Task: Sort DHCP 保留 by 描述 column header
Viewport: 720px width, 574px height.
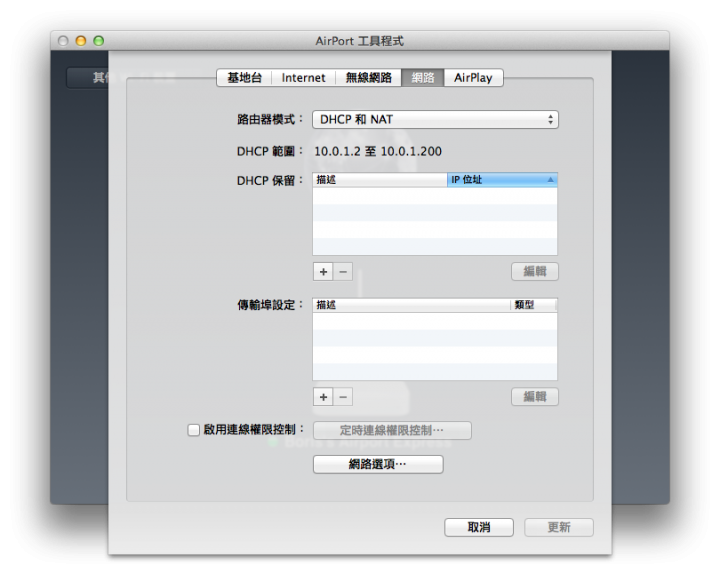Action: click(380, 180)
